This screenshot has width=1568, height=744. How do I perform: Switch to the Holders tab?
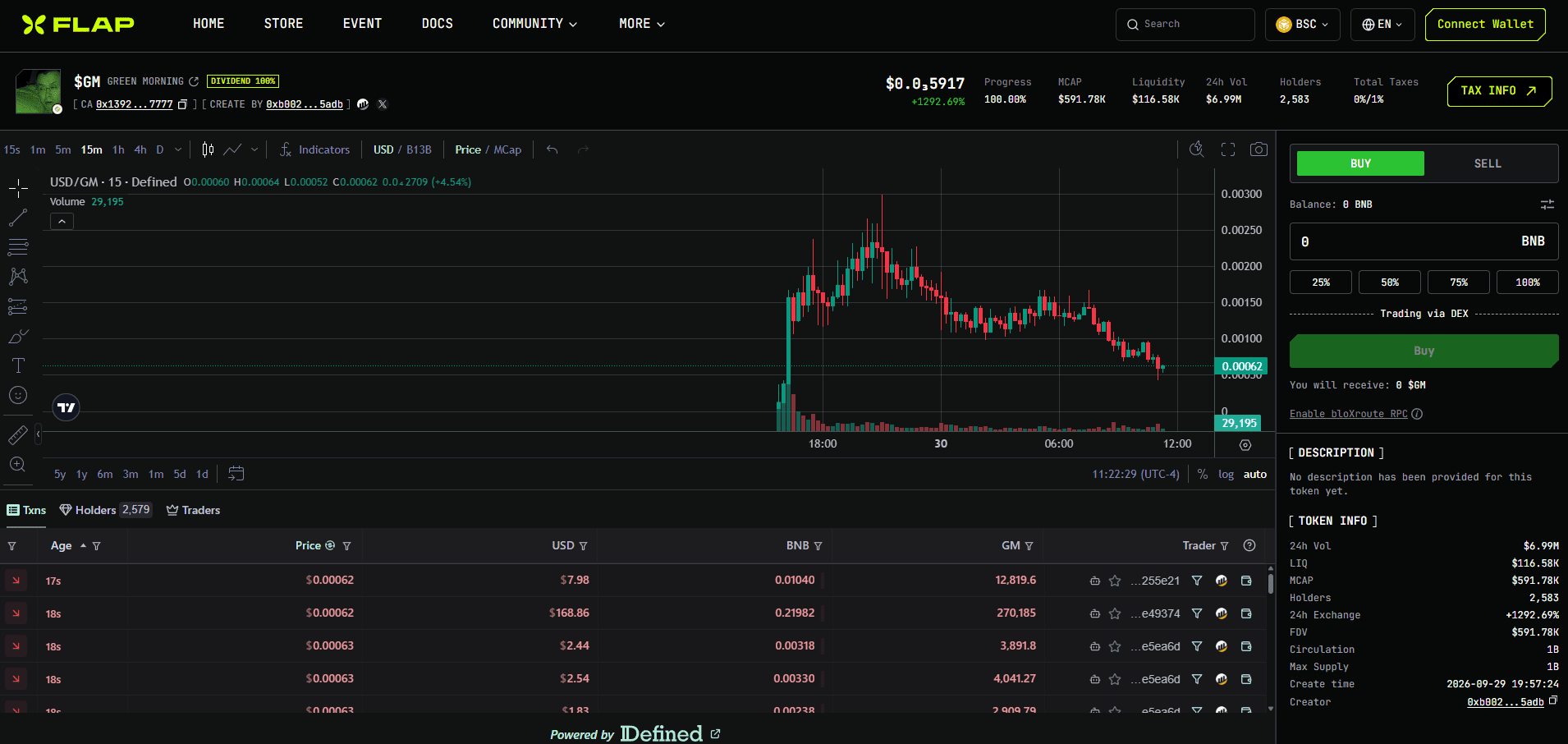tap(105, 510)
